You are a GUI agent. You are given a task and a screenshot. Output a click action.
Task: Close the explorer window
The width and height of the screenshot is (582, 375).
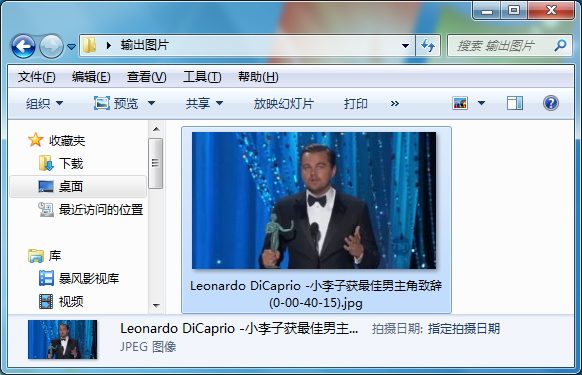click(551, 11)
